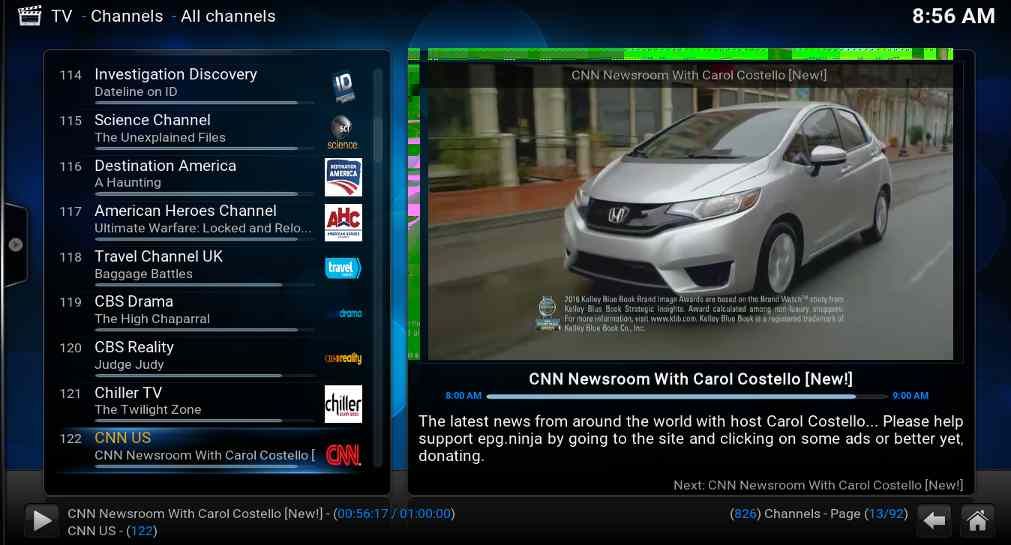Click The Unexplained Files programme text

(x=160, y=137)
